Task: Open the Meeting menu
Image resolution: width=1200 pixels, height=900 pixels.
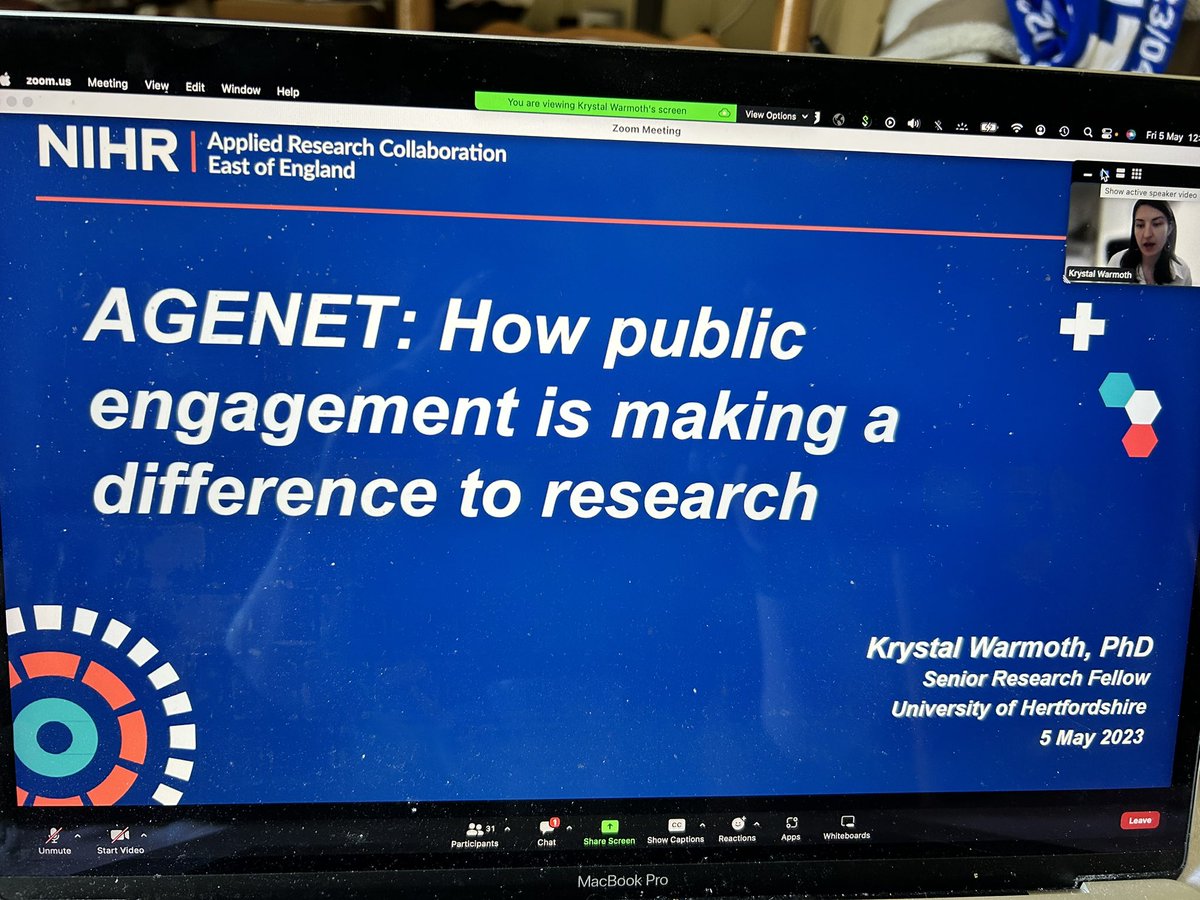Action: pos(107,83)
